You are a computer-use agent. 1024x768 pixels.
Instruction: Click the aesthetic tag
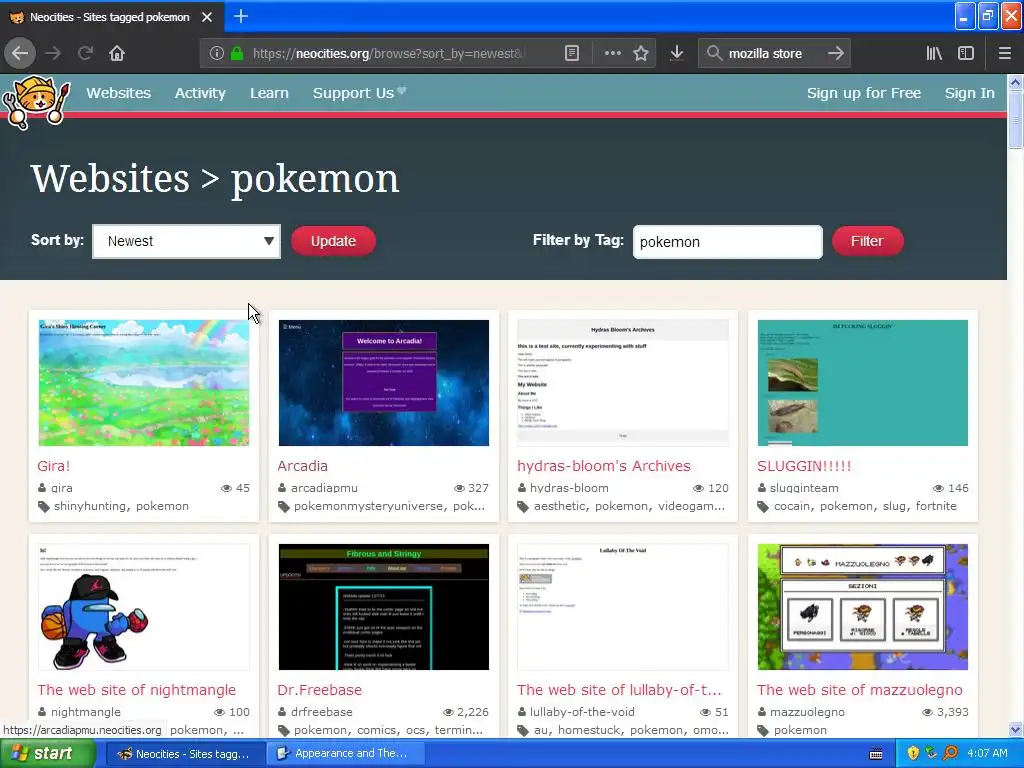pyautogui.click(x=559, y=506)
